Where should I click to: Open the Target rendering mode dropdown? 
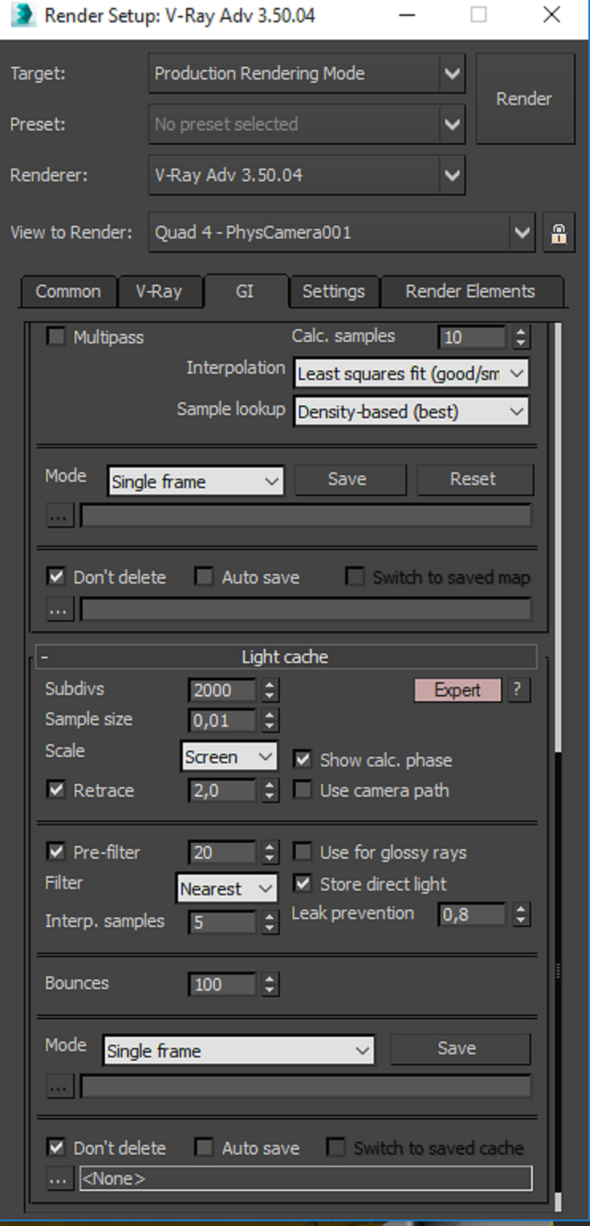(307, 73)
